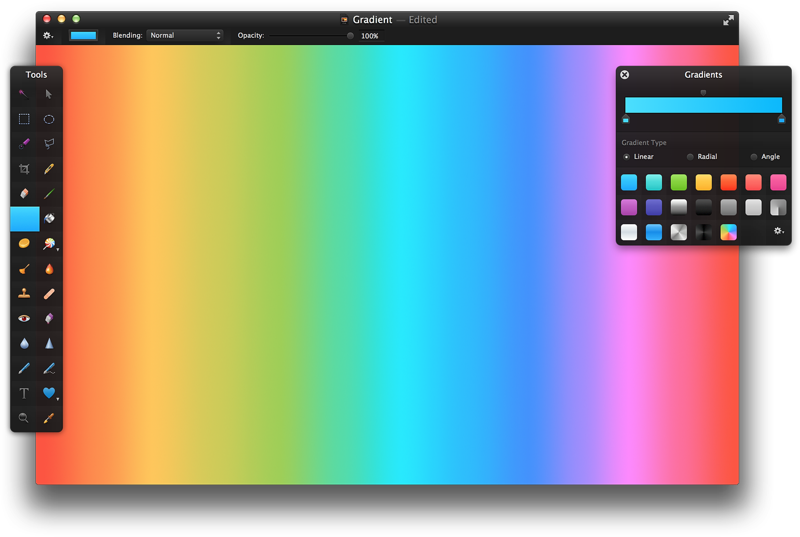Select the water-drop Blur tool
The image size is (800, 537).
coord(24,343)
